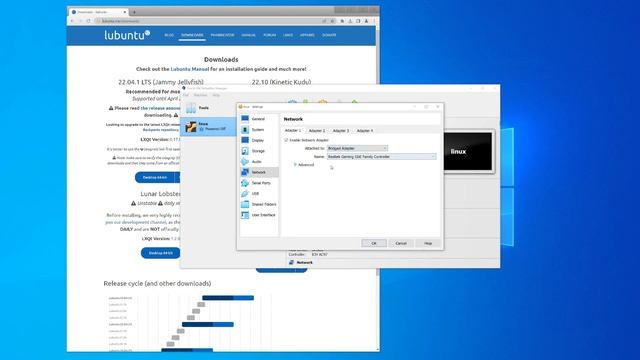Open Shared Folders settings category icon
The width and height of the screenshot is (640, 360).
245,204
